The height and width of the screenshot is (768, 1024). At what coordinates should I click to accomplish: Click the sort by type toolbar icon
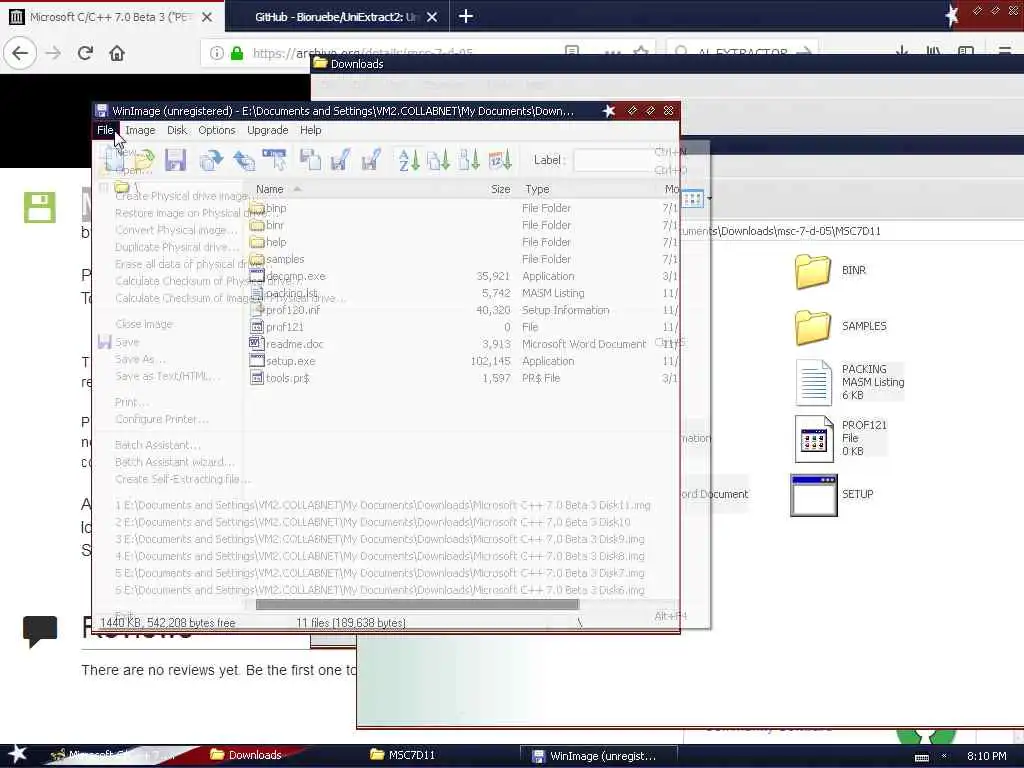coord(438,160)
